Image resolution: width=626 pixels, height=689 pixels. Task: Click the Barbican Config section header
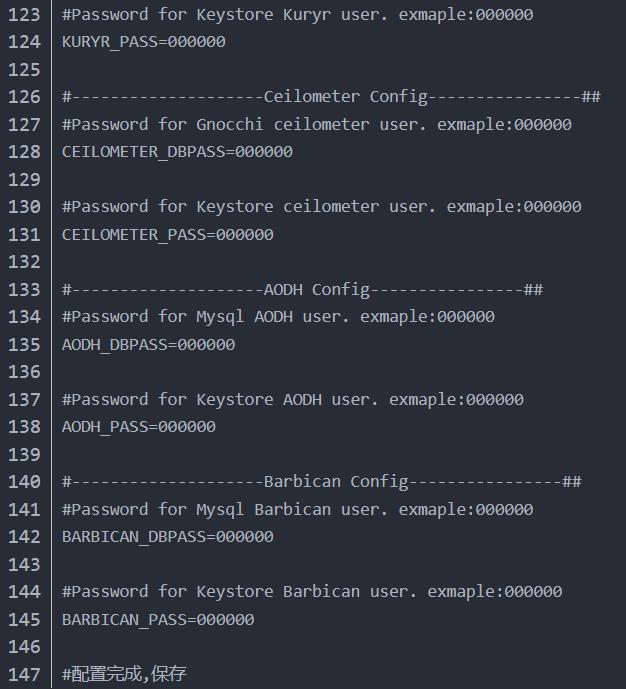[321, 482]
